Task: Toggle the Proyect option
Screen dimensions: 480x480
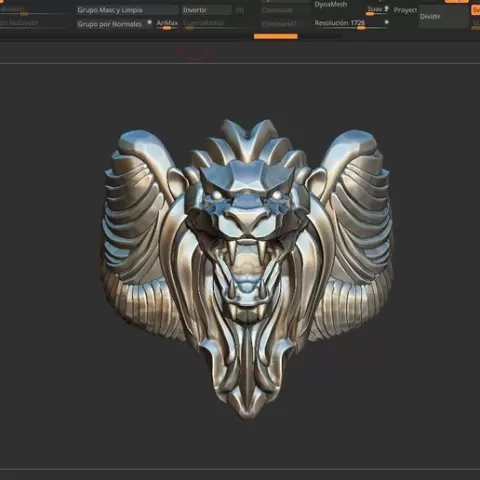Action: (x=405, y=10)
